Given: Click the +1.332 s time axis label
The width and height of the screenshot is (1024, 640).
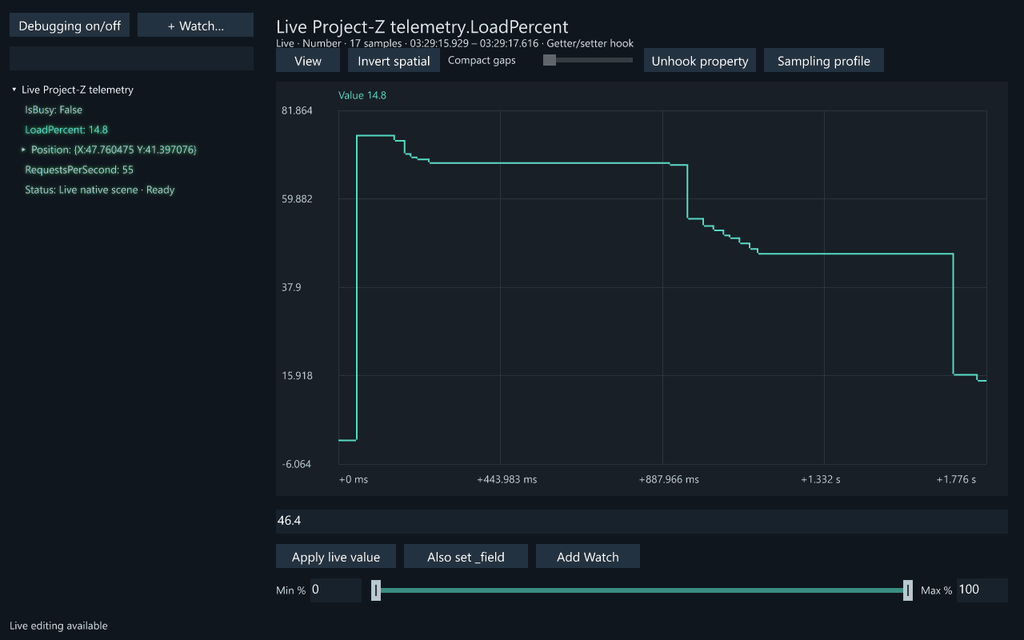Looking at the screenshot, I should tap(820, 479).
